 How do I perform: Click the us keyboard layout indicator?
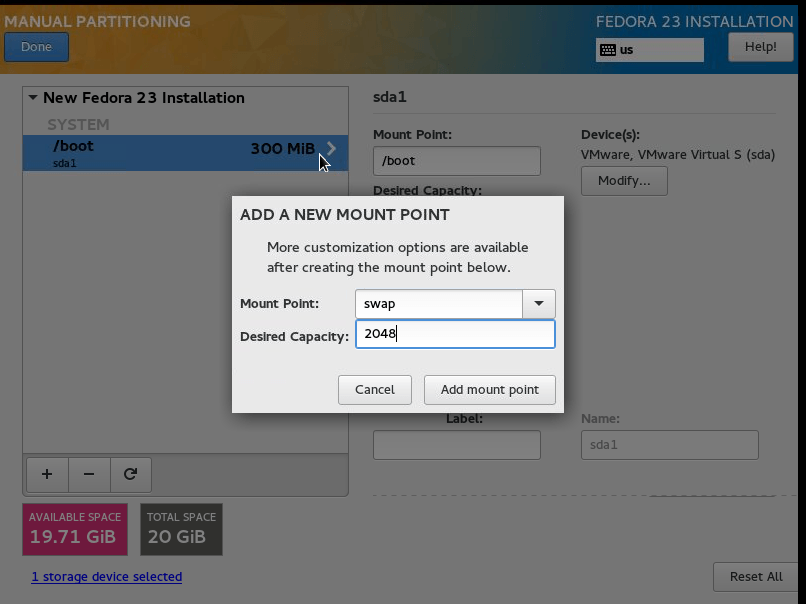650,50
